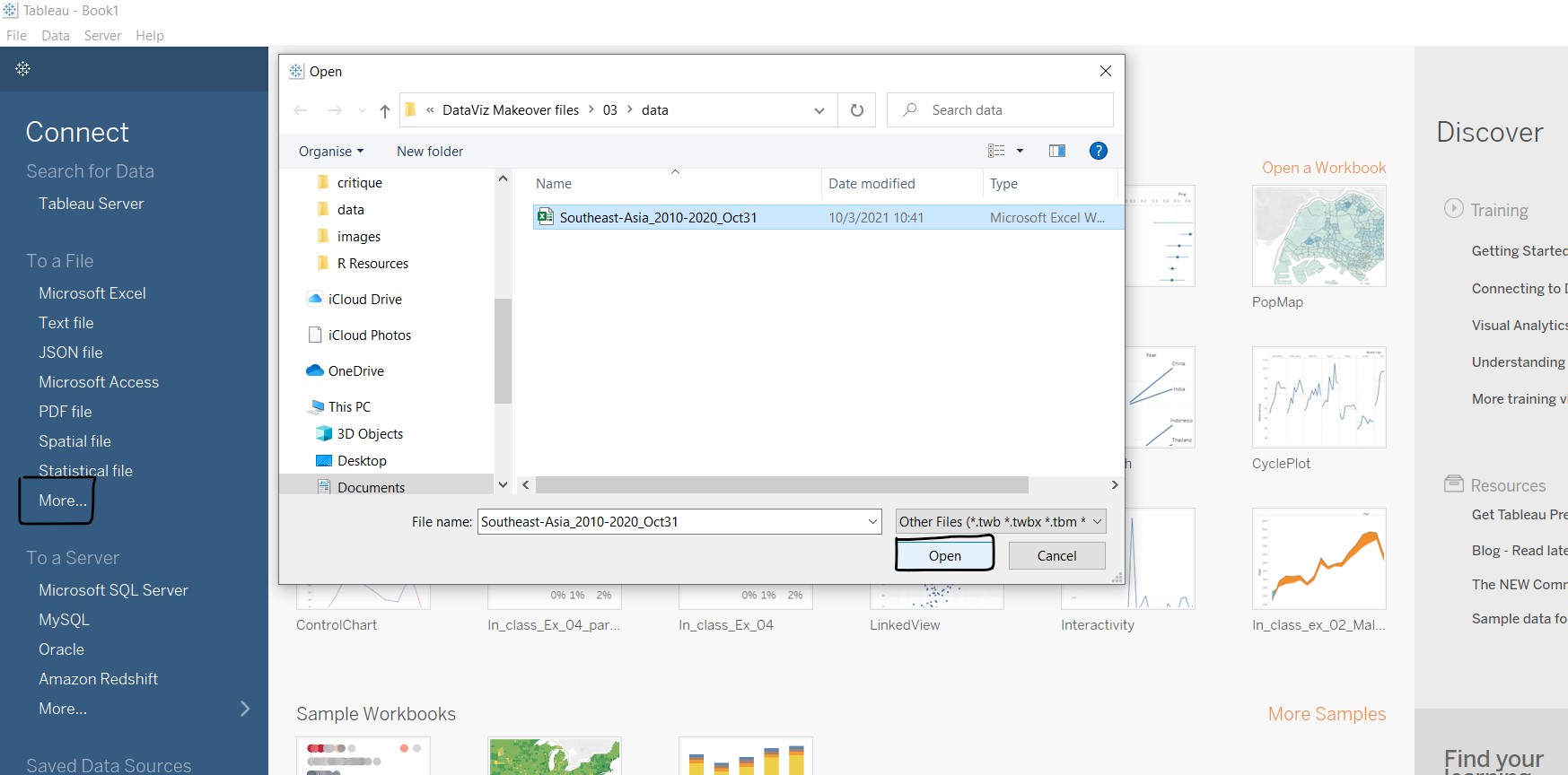Connect to Amazon Redshift
The height and width of the screenshot is (775, 1568).
click(99, 679)
